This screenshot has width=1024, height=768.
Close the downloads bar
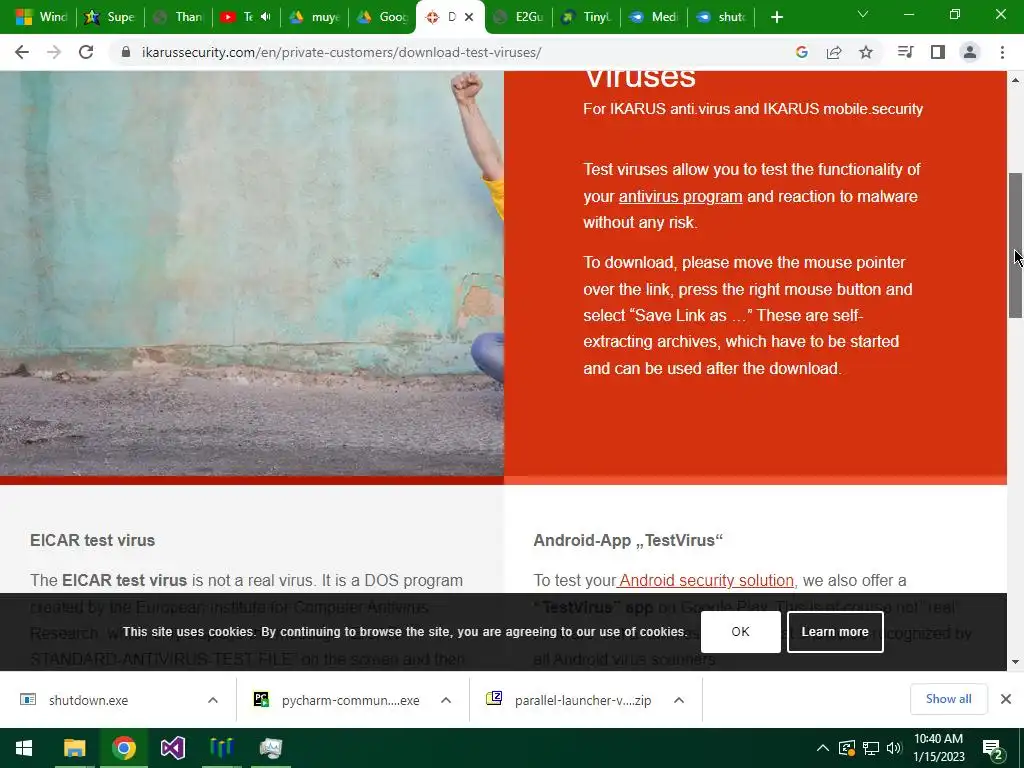pos(1006,699)
